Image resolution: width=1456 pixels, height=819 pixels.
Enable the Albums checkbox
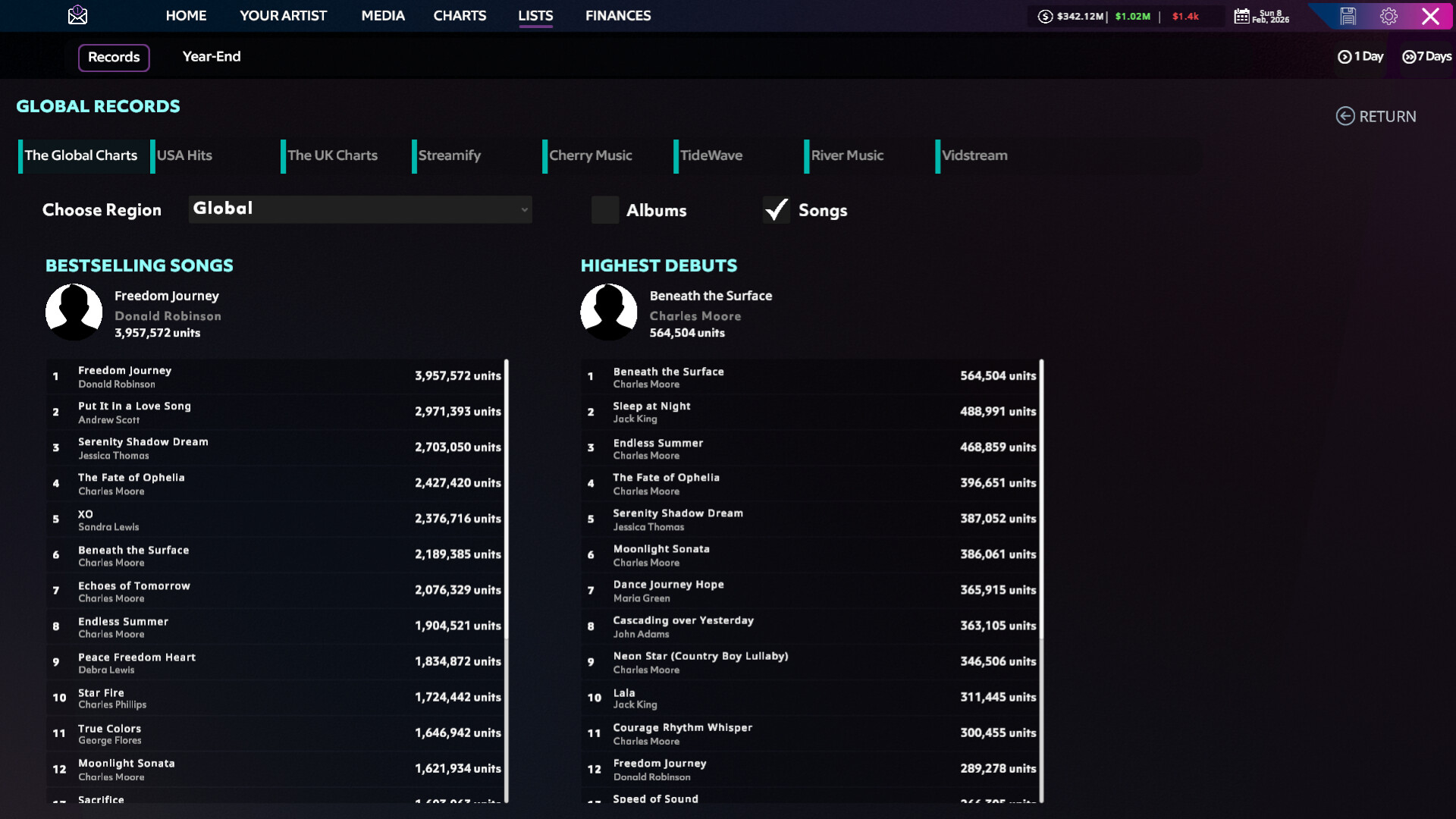[605, 210]
